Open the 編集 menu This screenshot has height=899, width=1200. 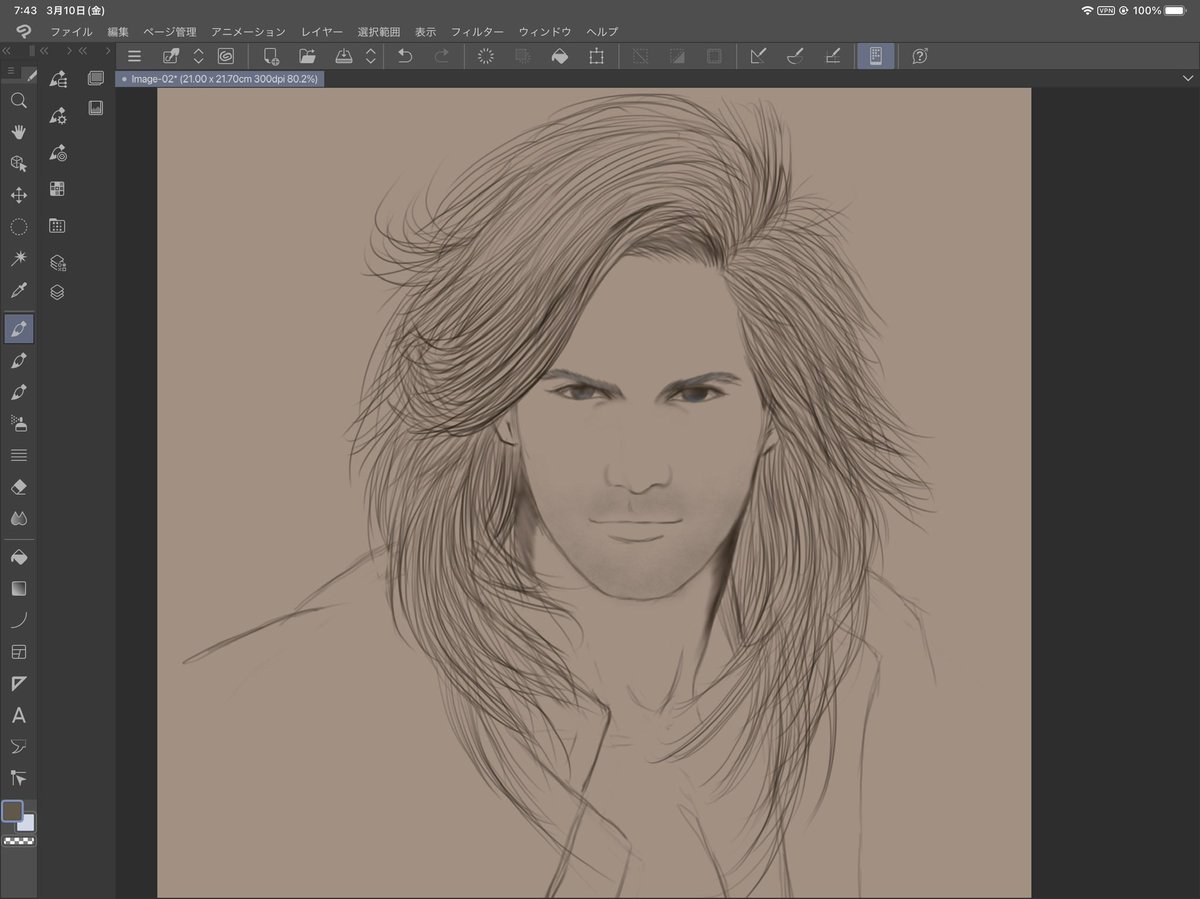click(118, 32)
